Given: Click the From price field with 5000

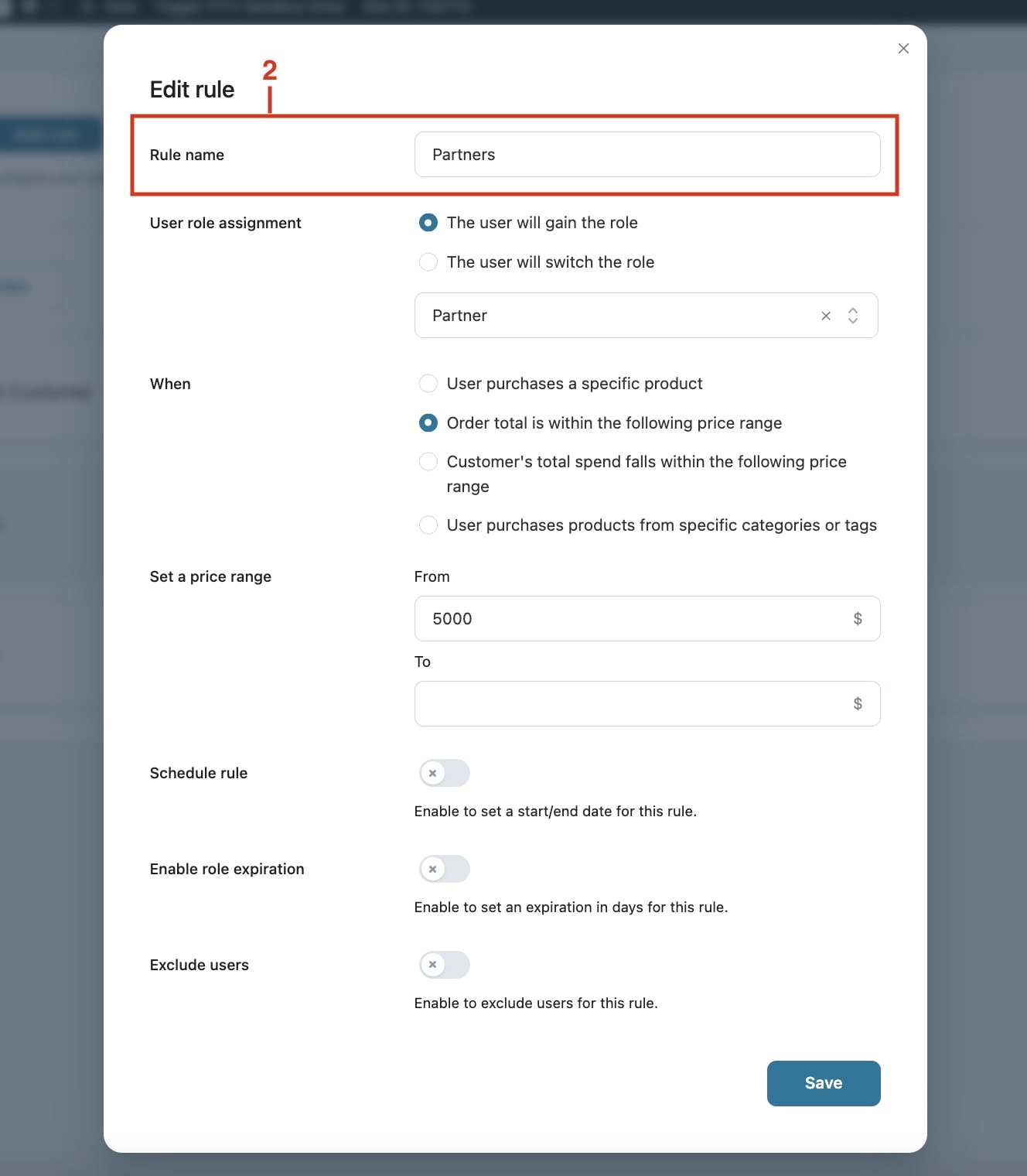Looking at the screenshot, I should (x=647, y=619).
